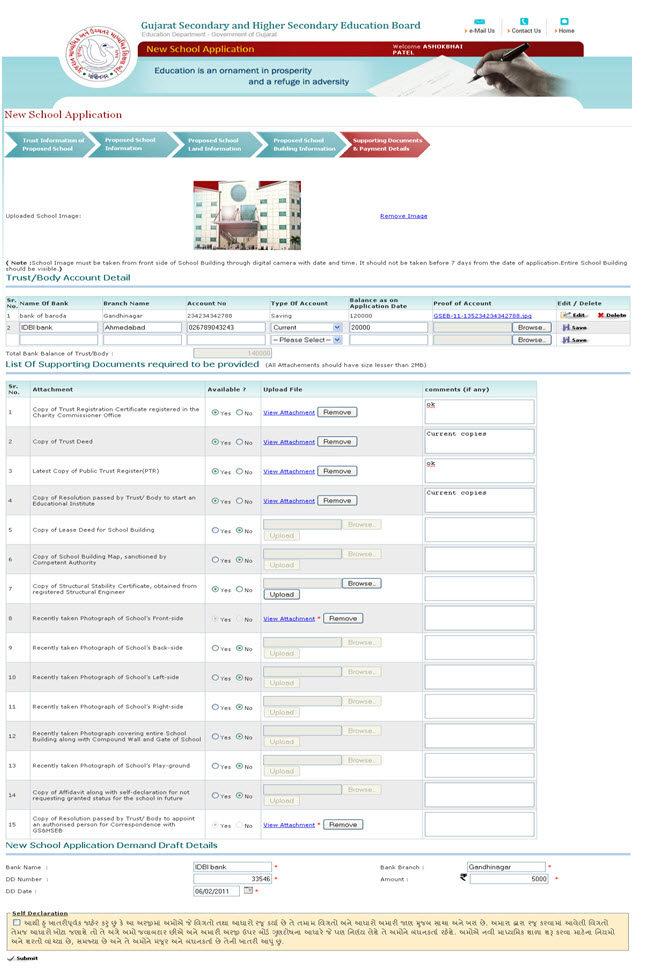Click the Ahmedabad branch name field
645x970 pixels.
pyautogui.click(x=142, y=328)
